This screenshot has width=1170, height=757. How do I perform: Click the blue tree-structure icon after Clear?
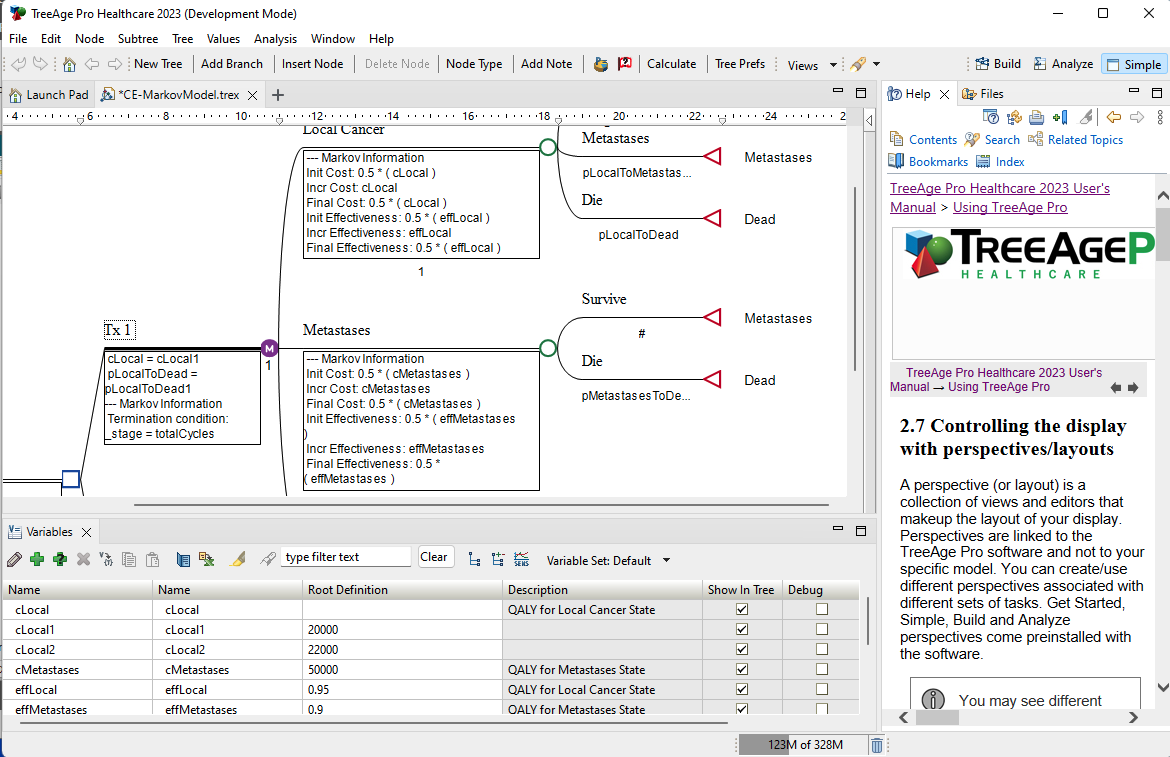coord(474,559)
